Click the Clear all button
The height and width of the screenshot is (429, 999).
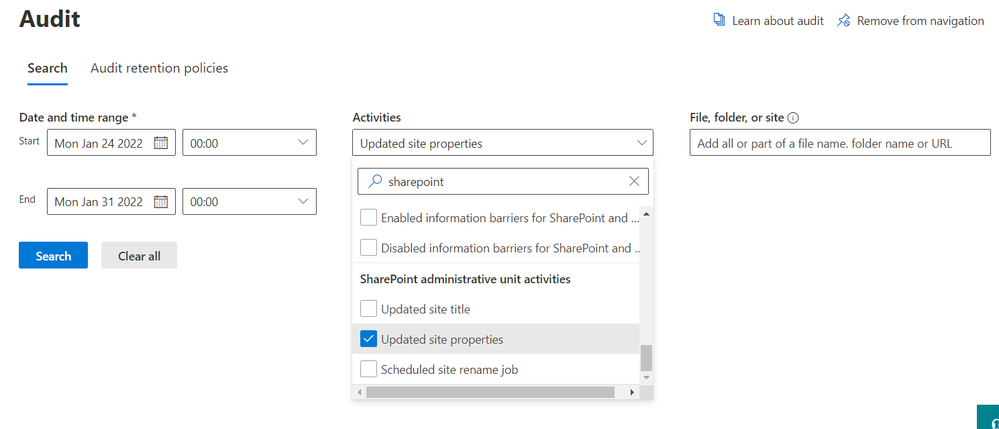(139, 256)
